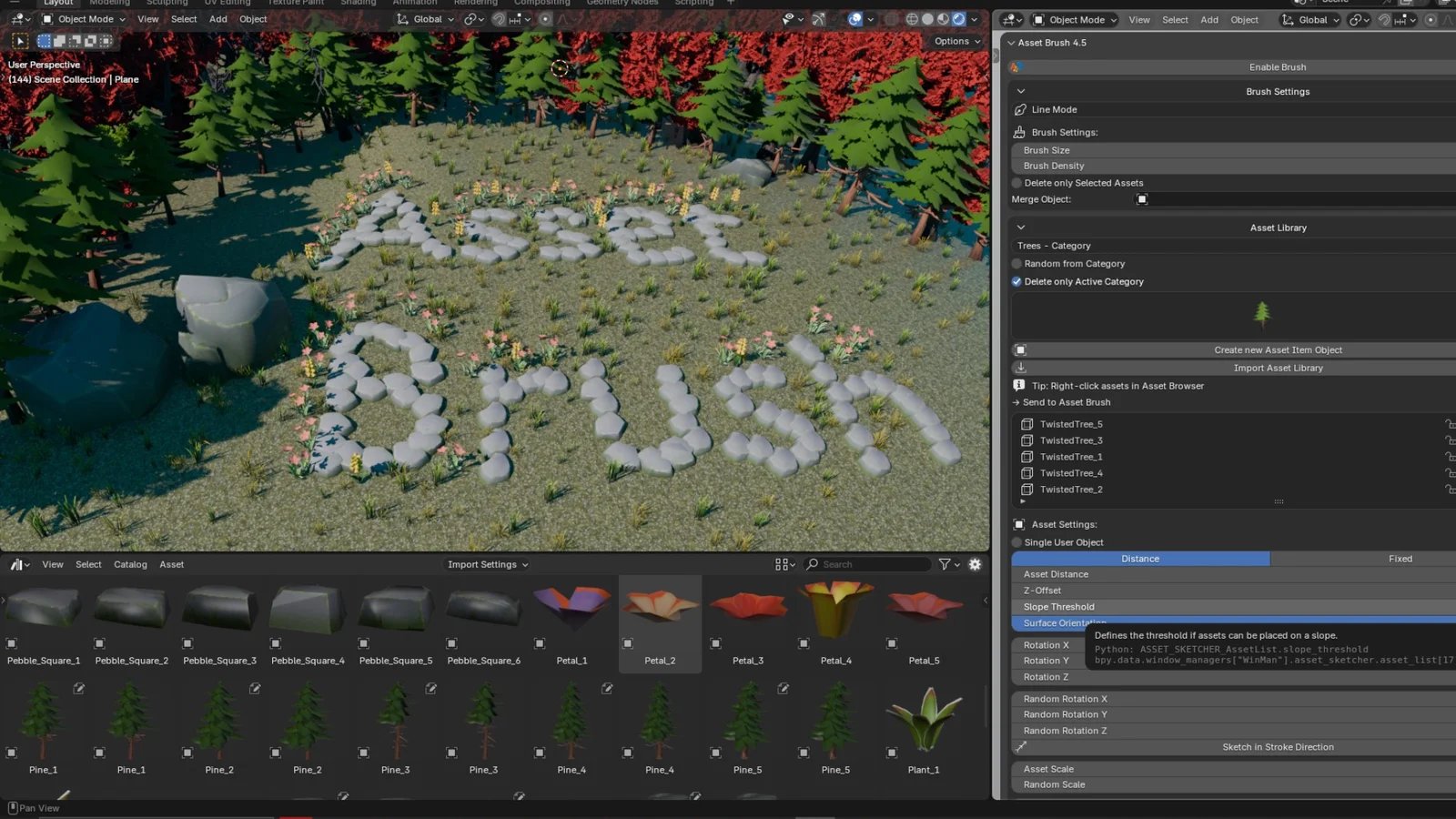Disable Delete only Active Category
This screenshot has height=819, width=1456.
1016,281
